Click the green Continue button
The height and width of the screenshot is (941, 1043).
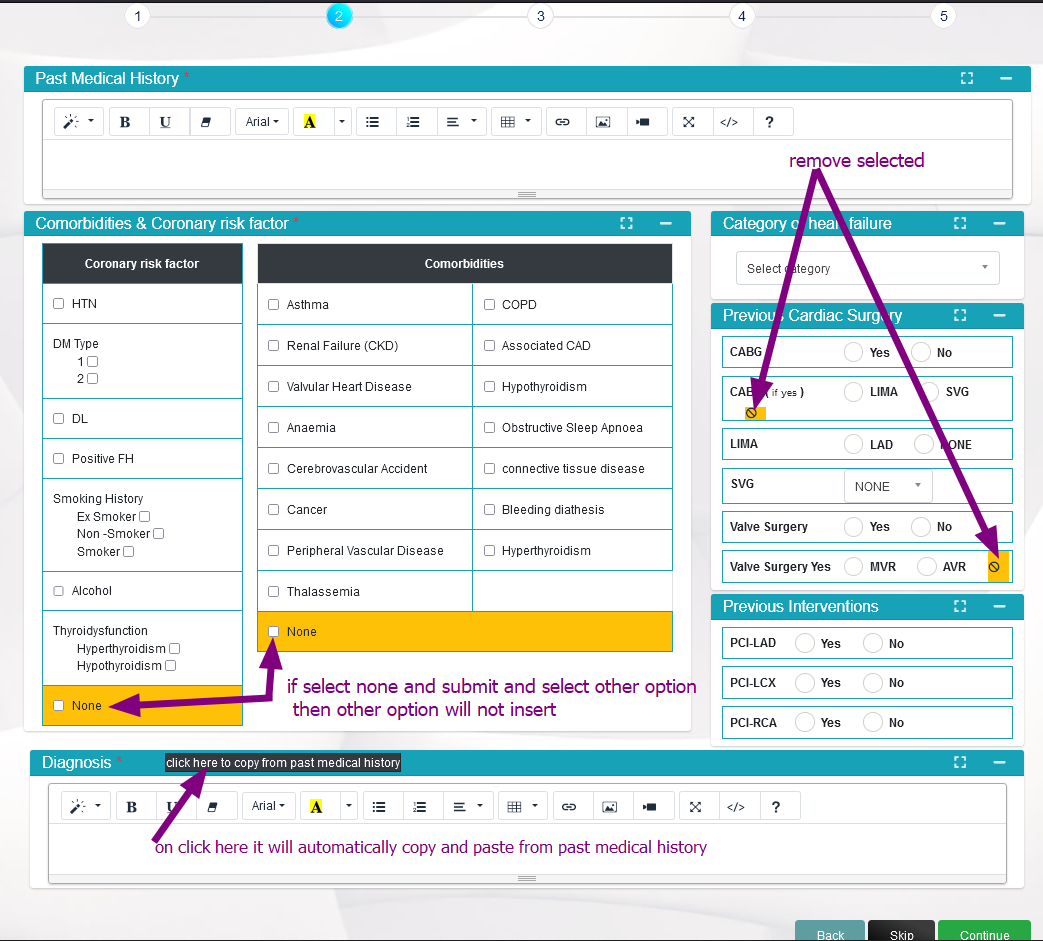tap(984, 933)
